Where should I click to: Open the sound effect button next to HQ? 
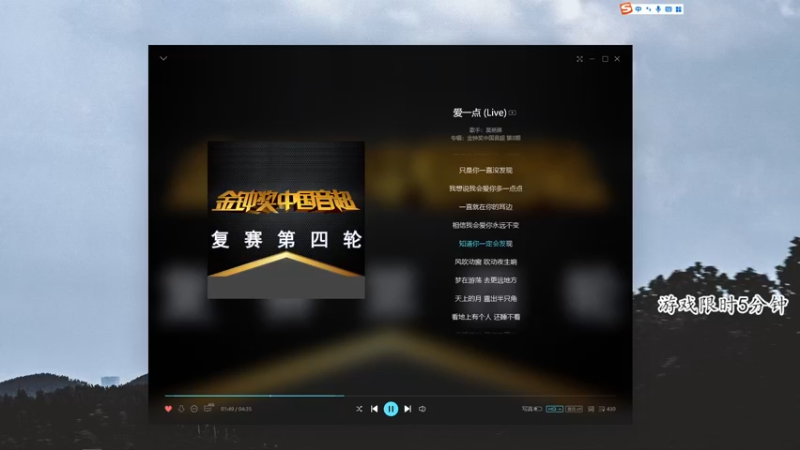pos(574,409)
